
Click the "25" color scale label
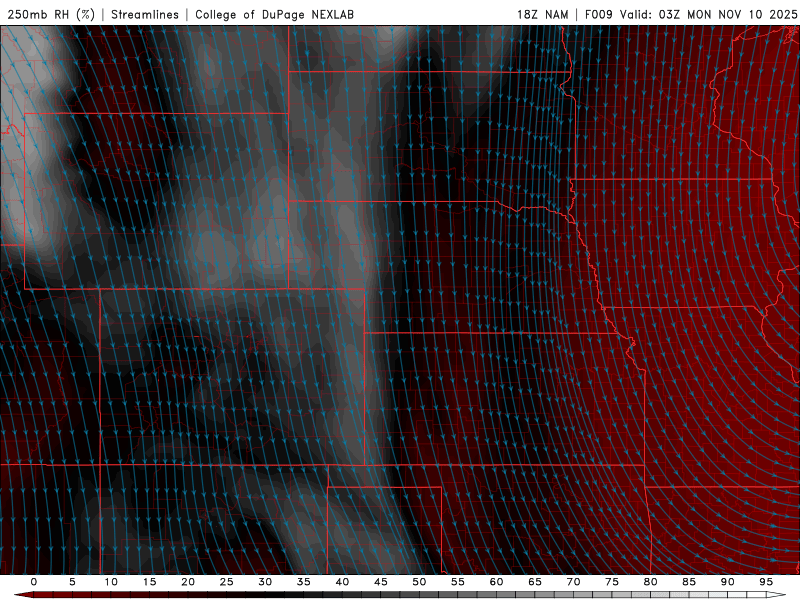(227, 582)
